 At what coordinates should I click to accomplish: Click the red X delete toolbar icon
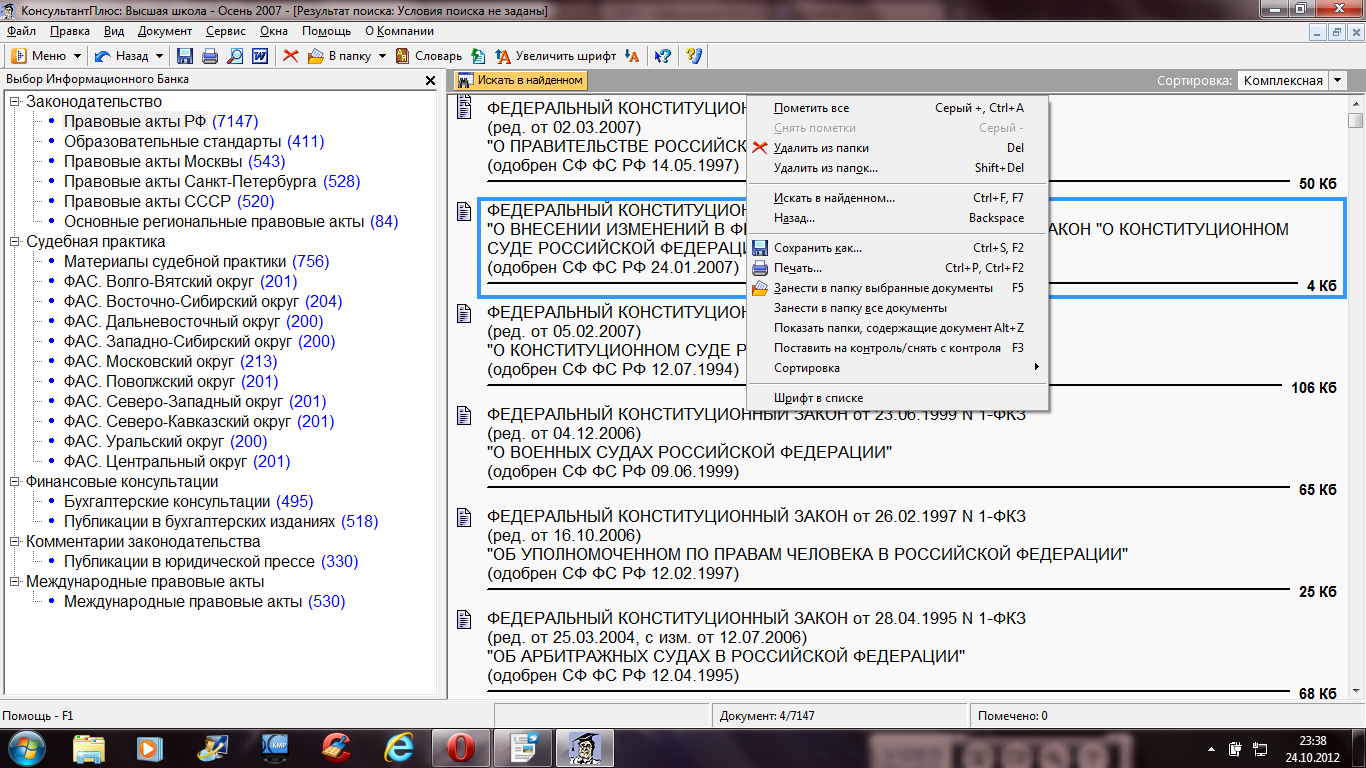tap(291, 56)
